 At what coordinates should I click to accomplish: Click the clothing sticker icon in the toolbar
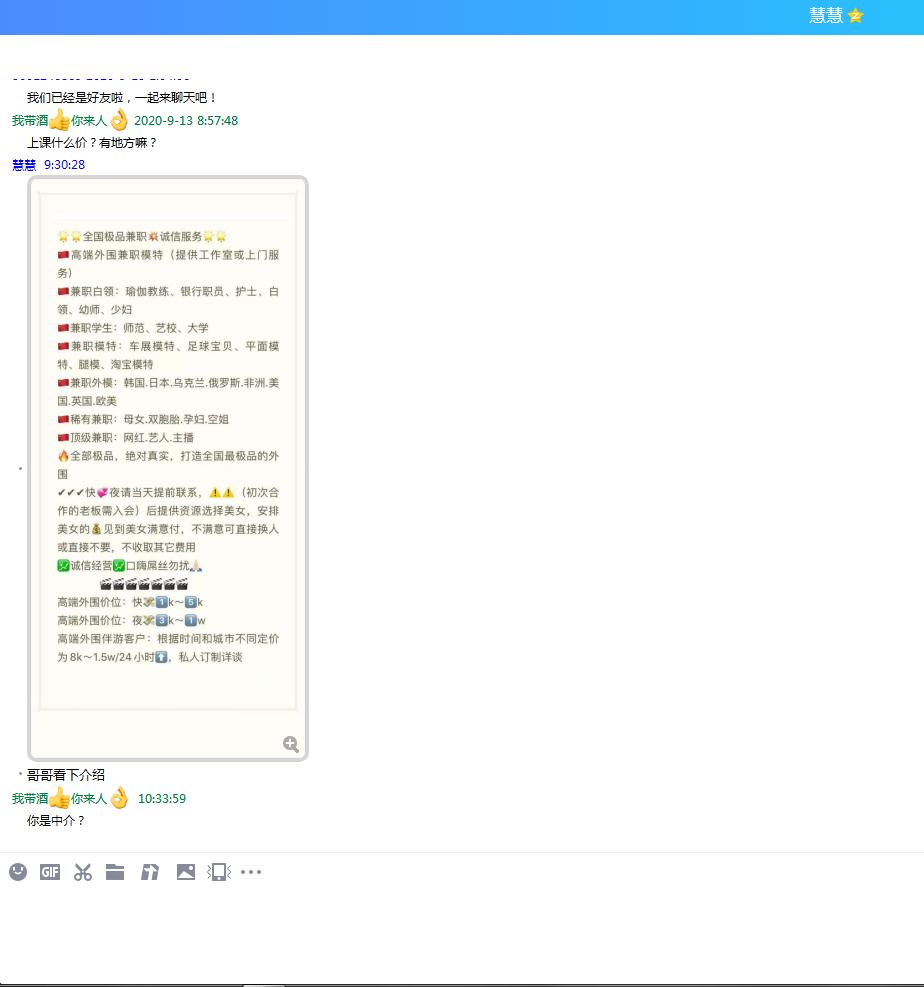[x=150, y=871]
